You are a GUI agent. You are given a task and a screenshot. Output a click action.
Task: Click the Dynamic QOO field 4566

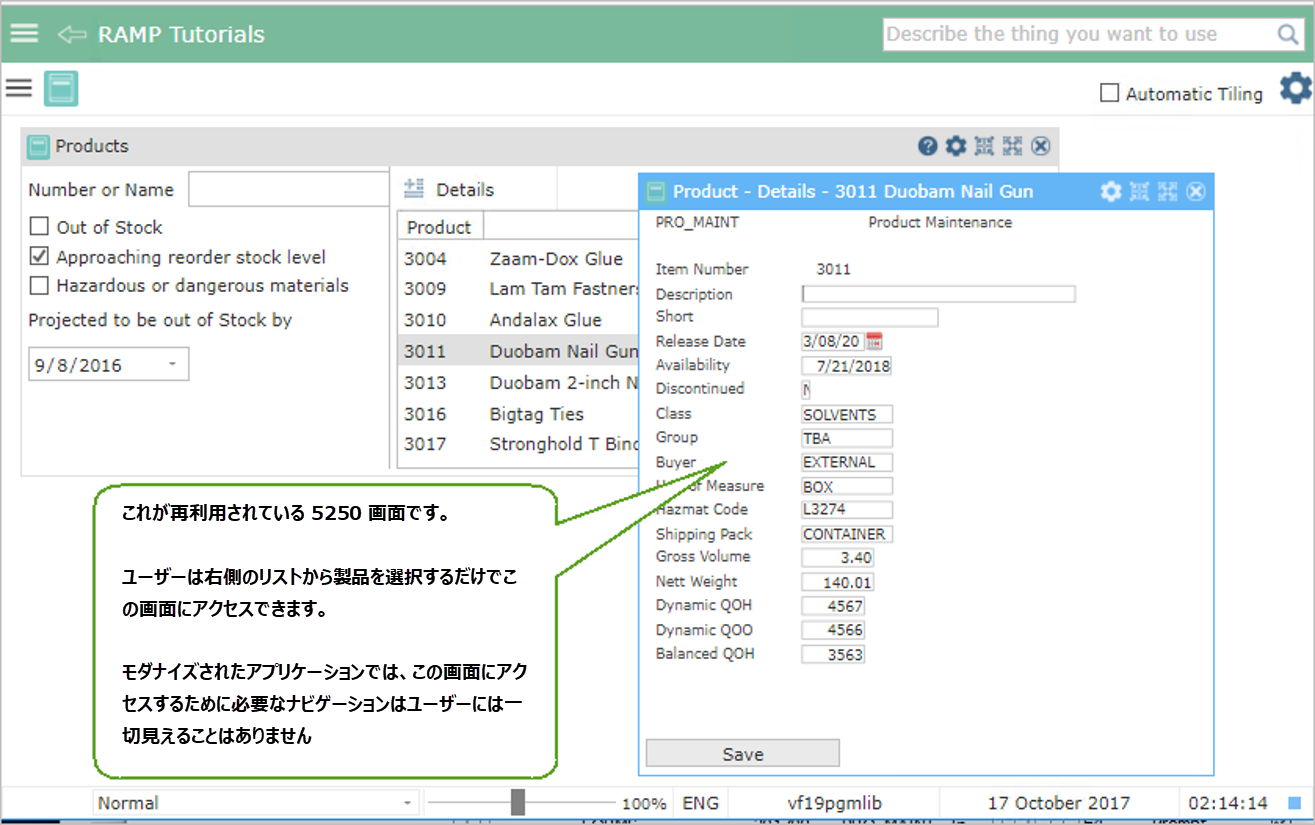tap(833, 630)
